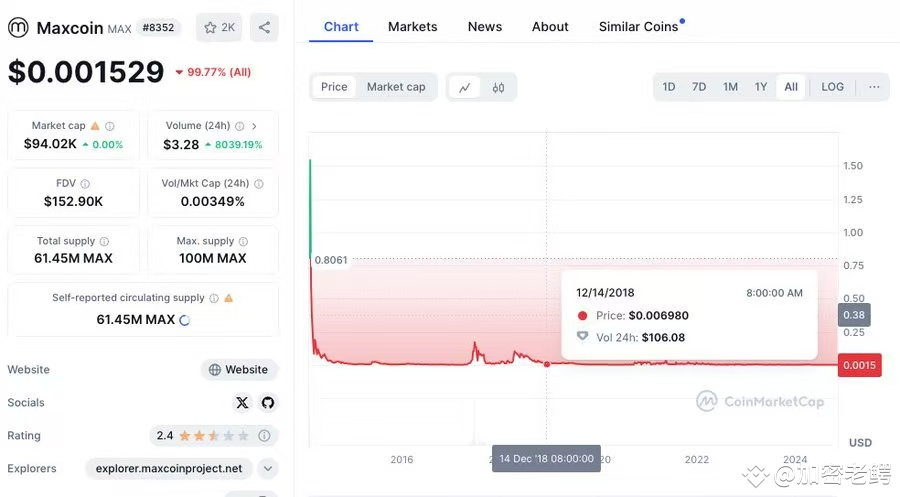
Task: Open the three-dots chart options menu
Action: point(874,87)
